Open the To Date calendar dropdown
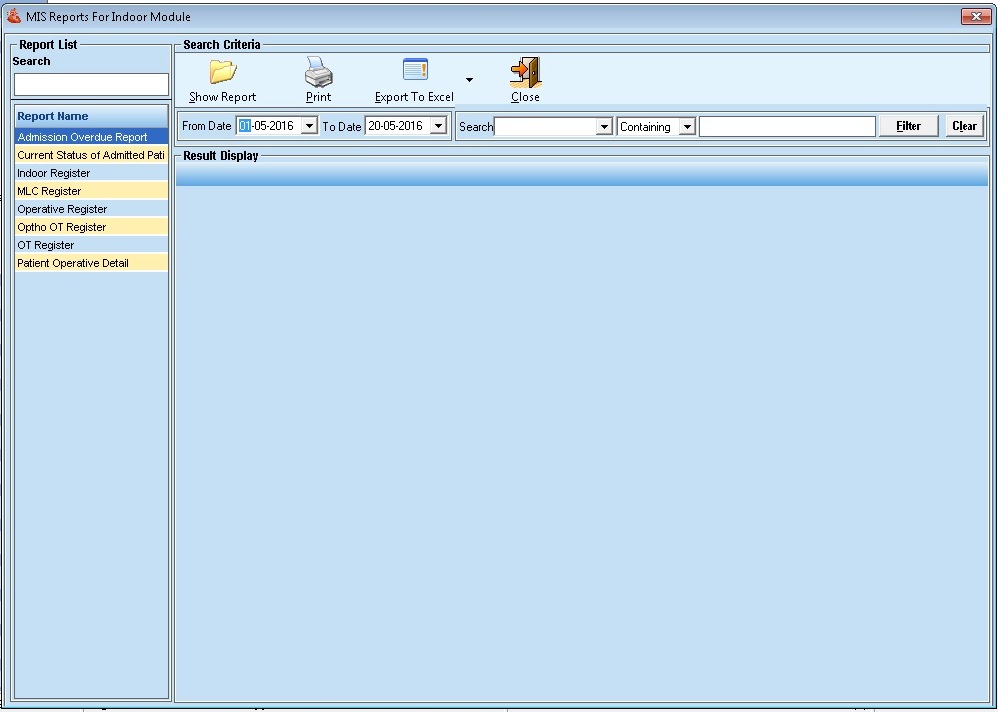Viewport: 998px width, 712px height. [438, 126]
